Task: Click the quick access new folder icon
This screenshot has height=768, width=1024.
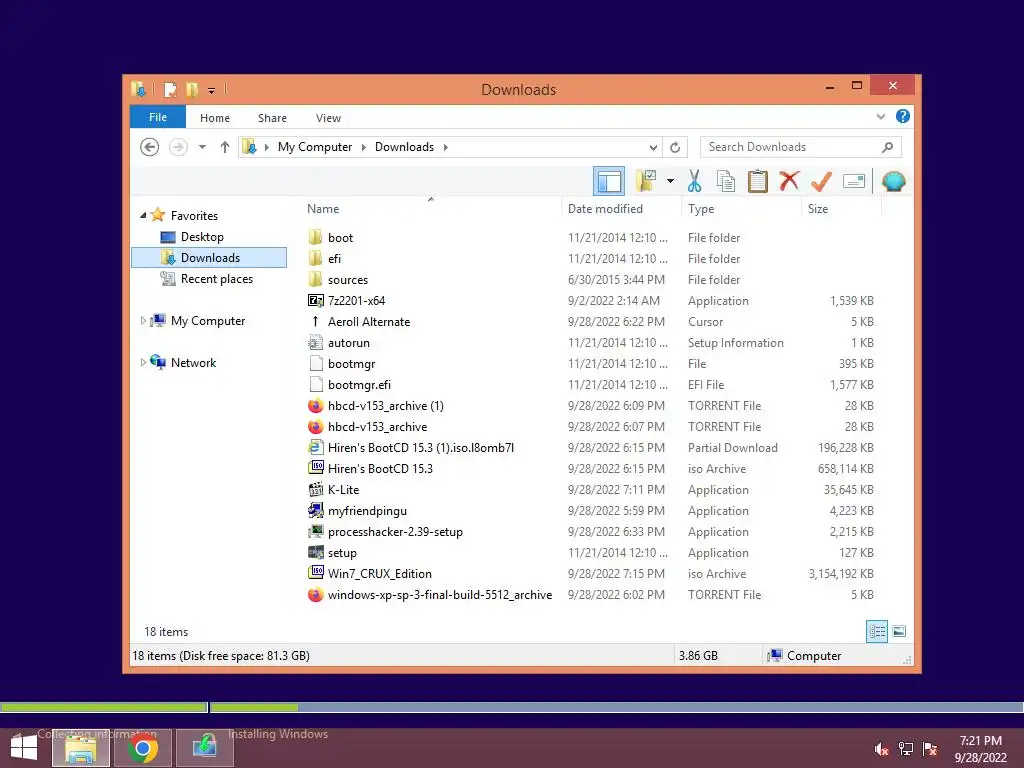Action: (x=192, y=89)
